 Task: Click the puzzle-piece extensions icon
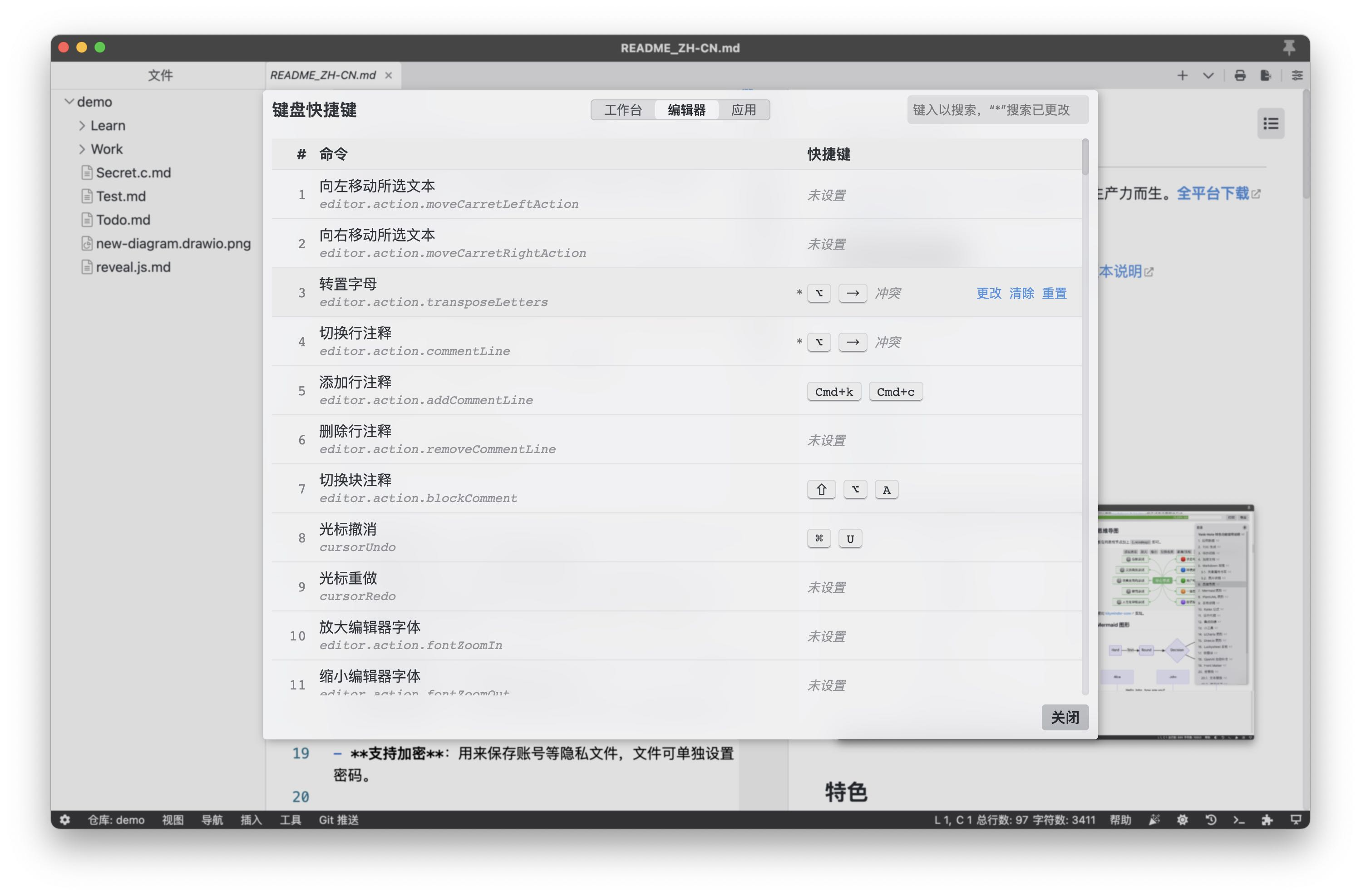point(1267,820)
